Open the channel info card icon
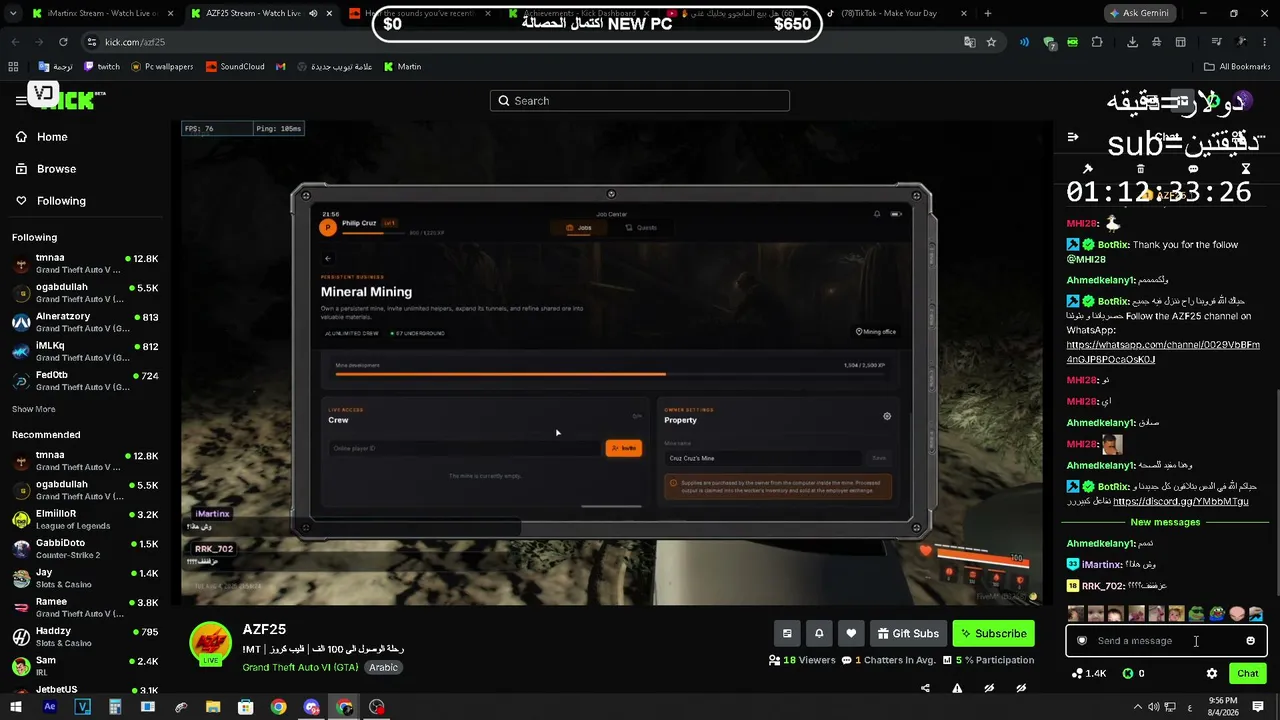The width and height of the screenshot is (1280, 720). (787, 633)
